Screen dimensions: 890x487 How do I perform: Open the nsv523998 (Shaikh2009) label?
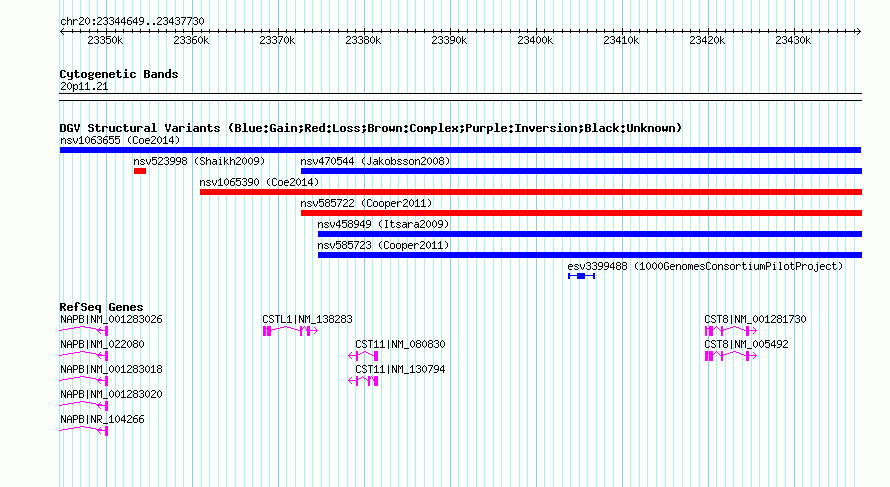(x=199, y=161)
